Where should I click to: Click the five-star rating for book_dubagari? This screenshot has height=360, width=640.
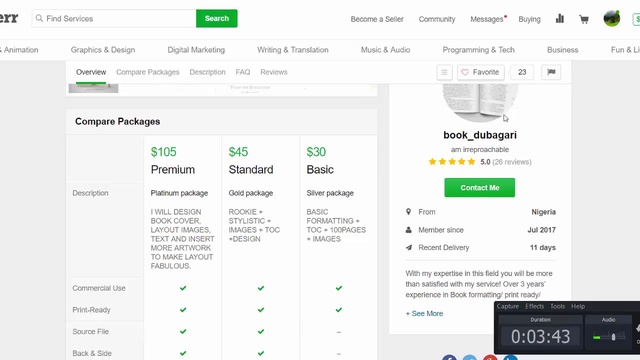[452, 162]
